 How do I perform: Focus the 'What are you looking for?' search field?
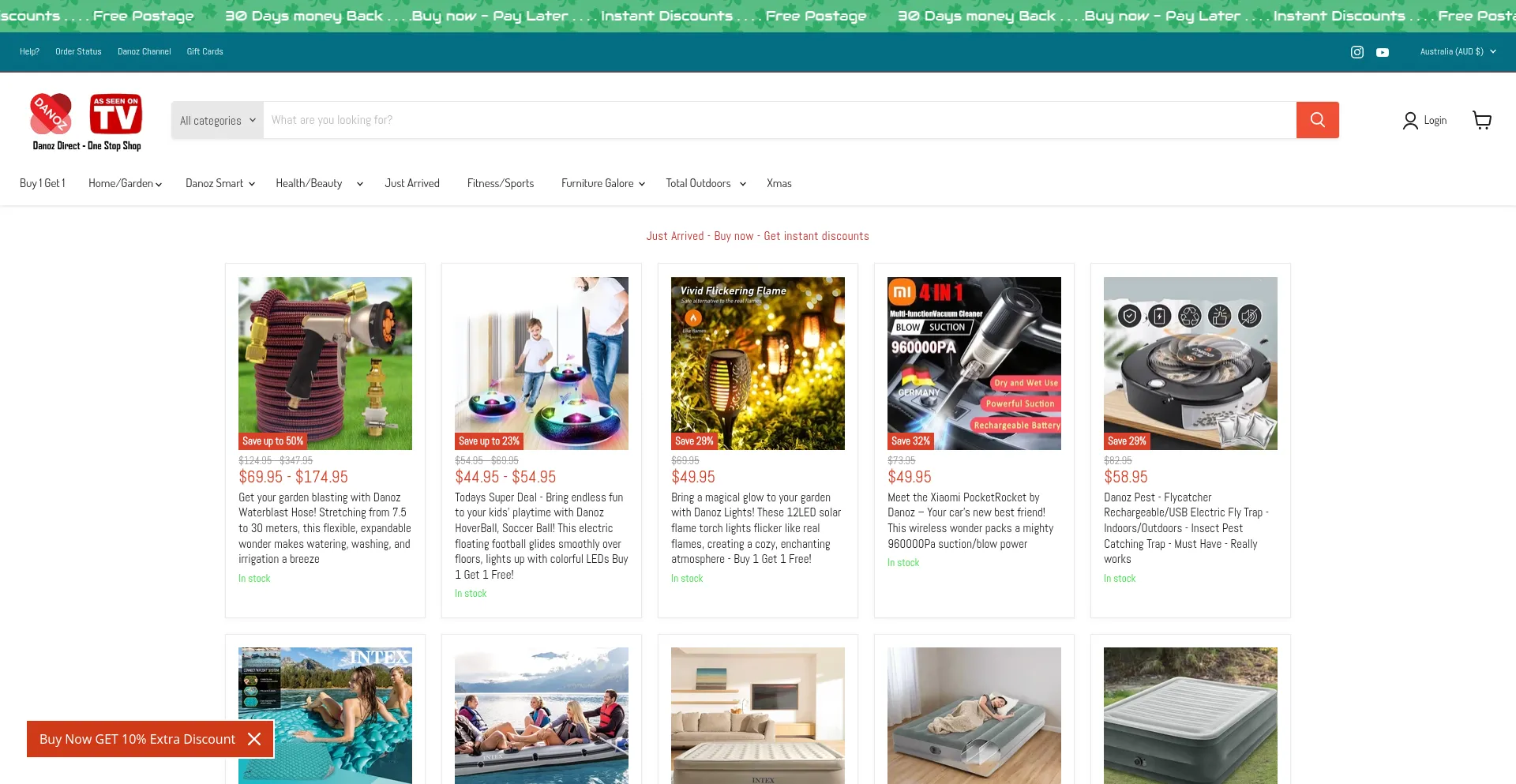tap(779, 120)
